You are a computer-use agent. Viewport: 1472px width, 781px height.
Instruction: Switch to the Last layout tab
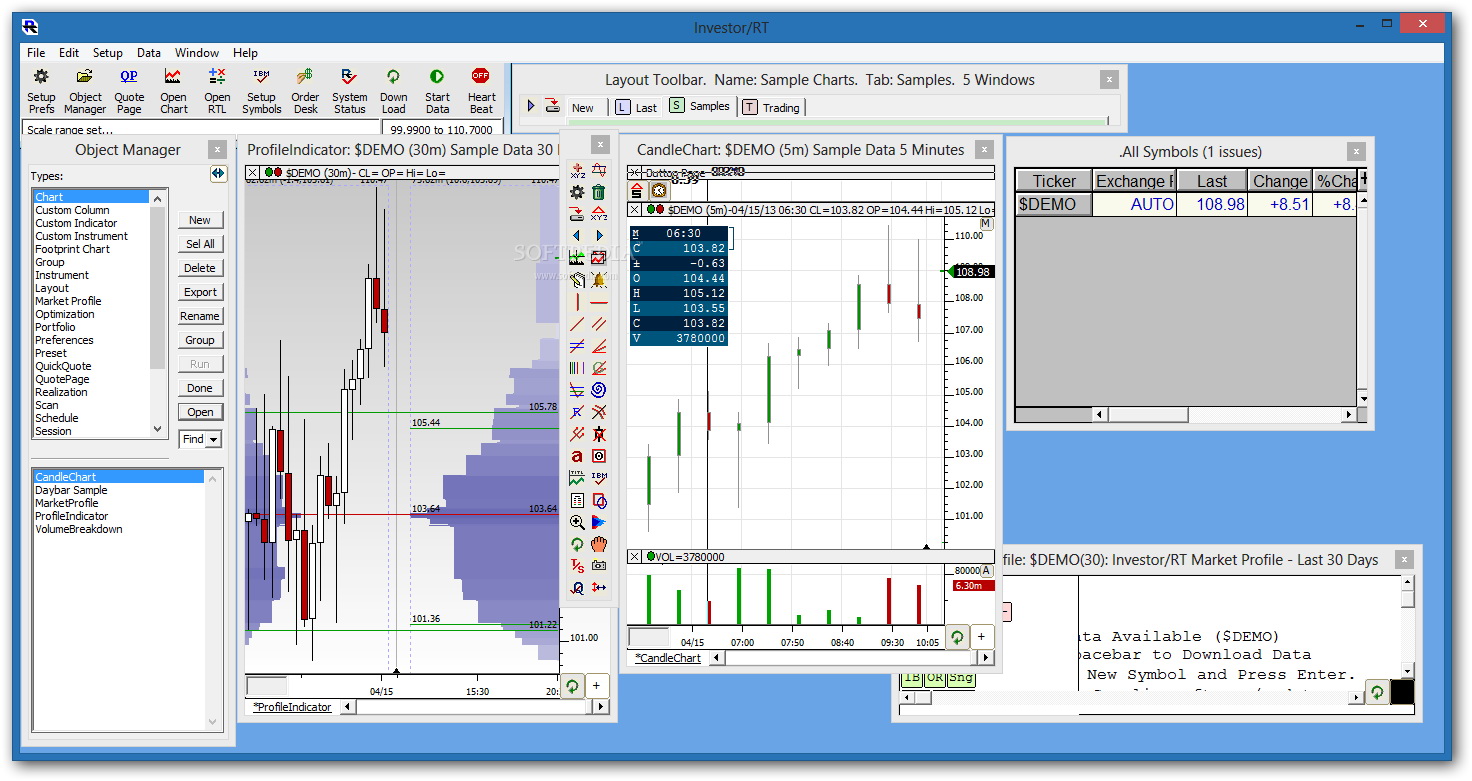[x=637, y=107]
